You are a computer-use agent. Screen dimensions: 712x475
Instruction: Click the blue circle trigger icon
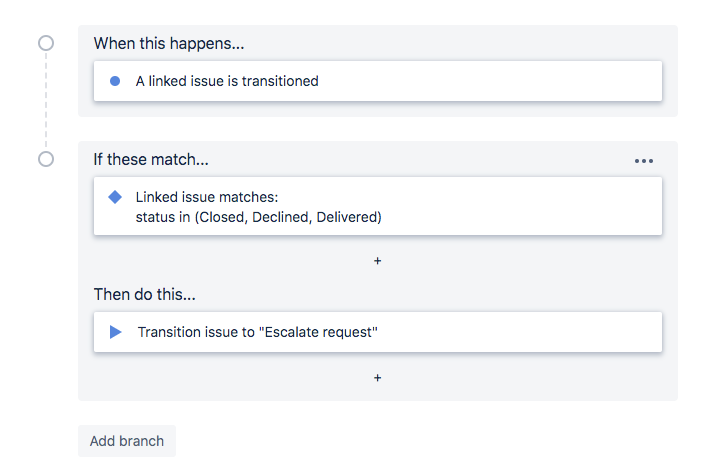coord(115,81)
